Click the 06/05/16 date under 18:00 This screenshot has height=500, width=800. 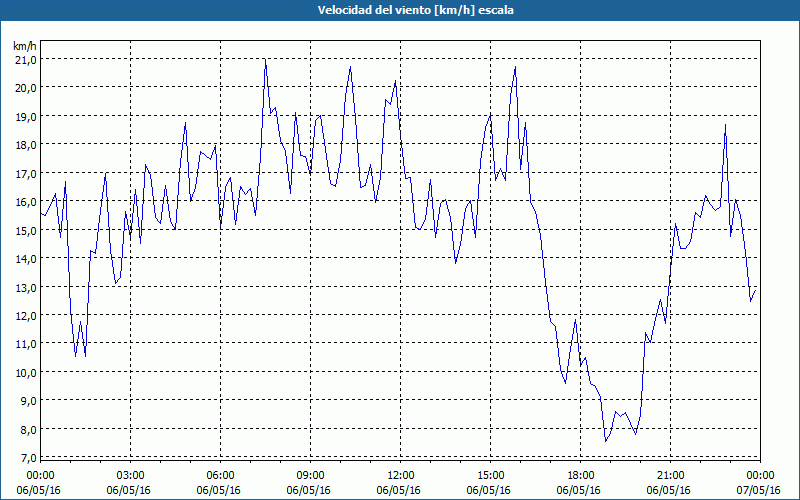pyautogui.click(x=579, y=491)
